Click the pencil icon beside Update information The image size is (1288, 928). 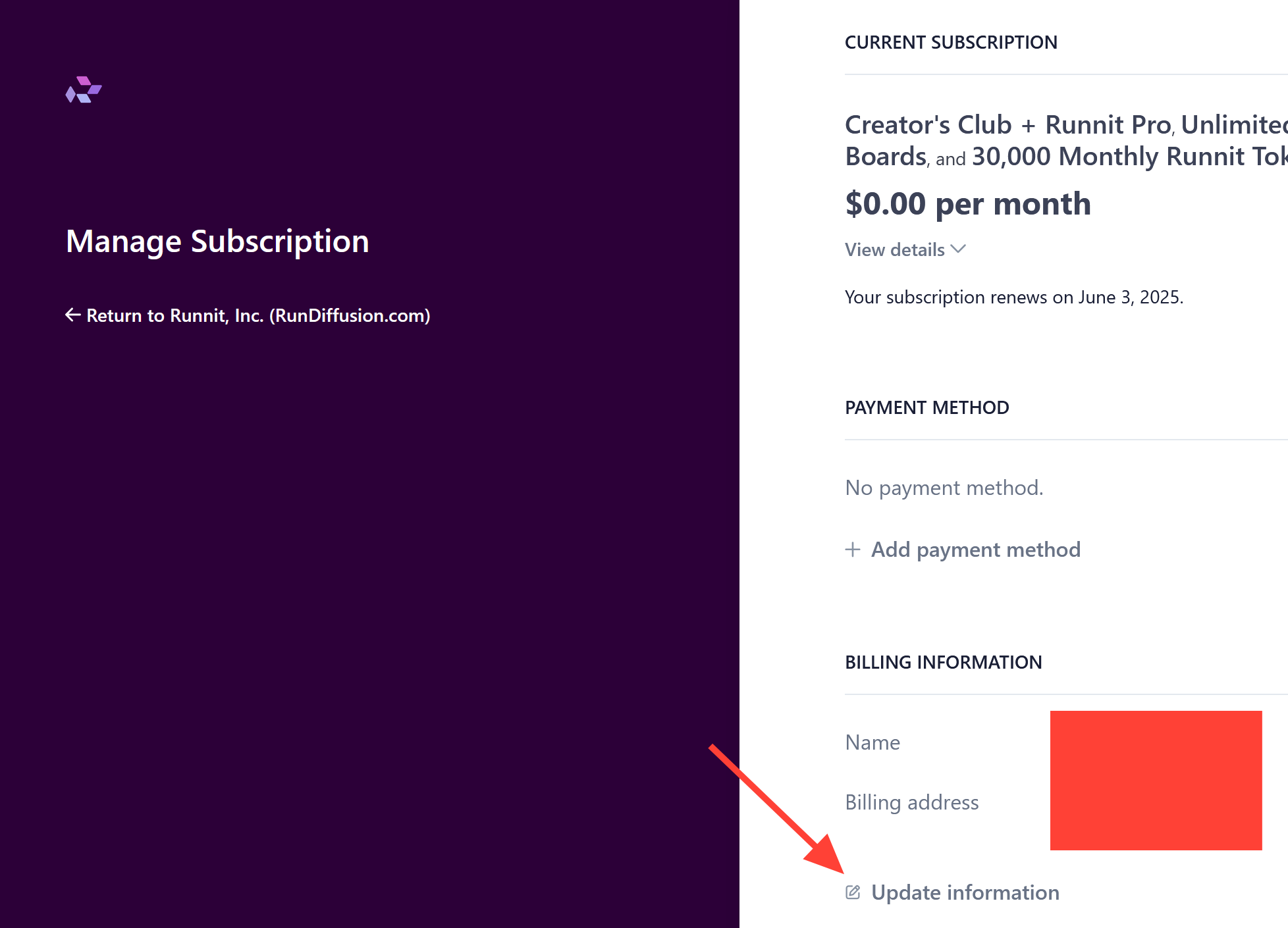coord(853,892)
